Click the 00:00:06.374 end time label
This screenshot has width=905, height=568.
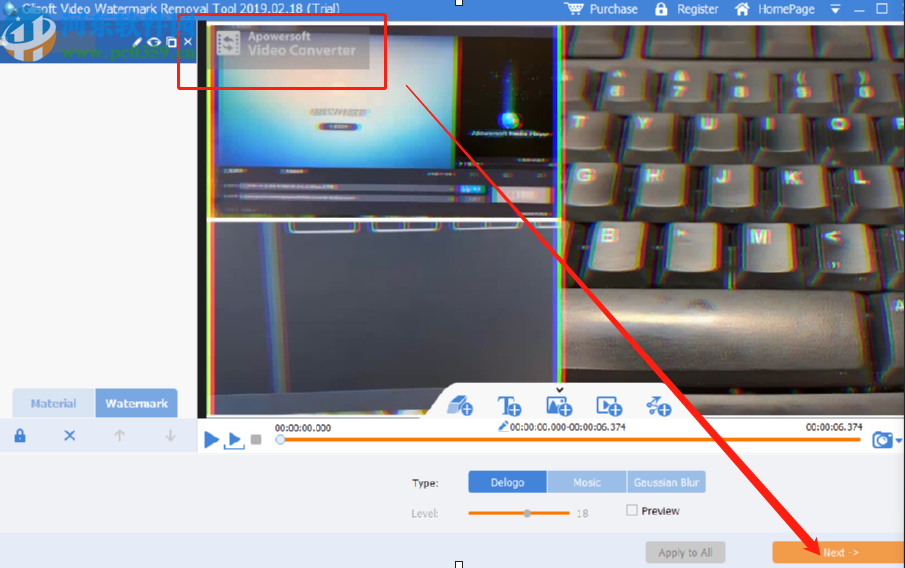[x=834, y=427]
